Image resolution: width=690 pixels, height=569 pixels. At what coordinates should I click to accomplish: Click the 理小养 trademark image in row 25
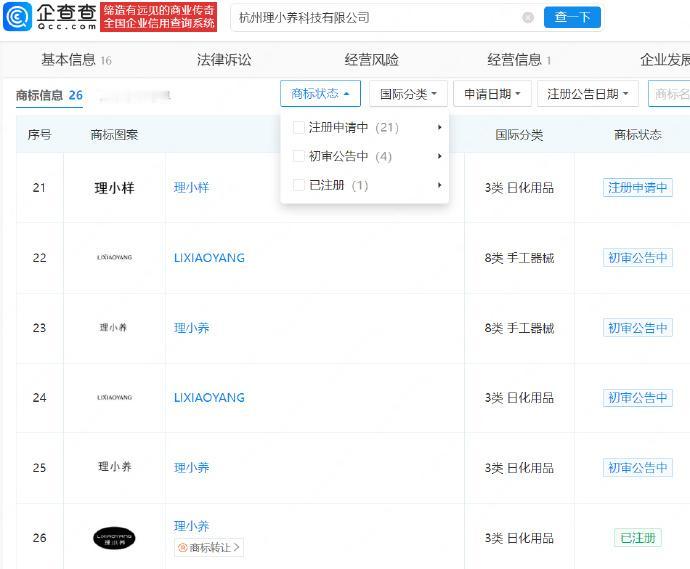point(114,467)
